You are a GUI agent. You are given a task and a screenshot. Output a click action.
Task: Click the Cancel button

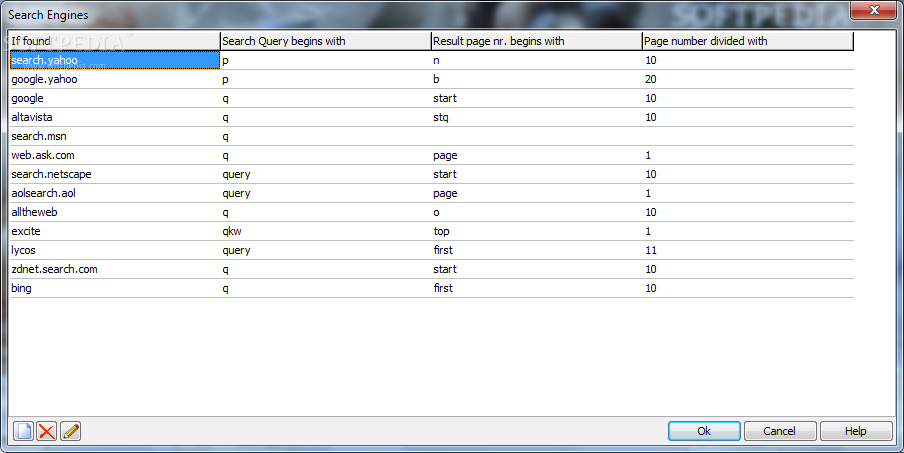779,431
